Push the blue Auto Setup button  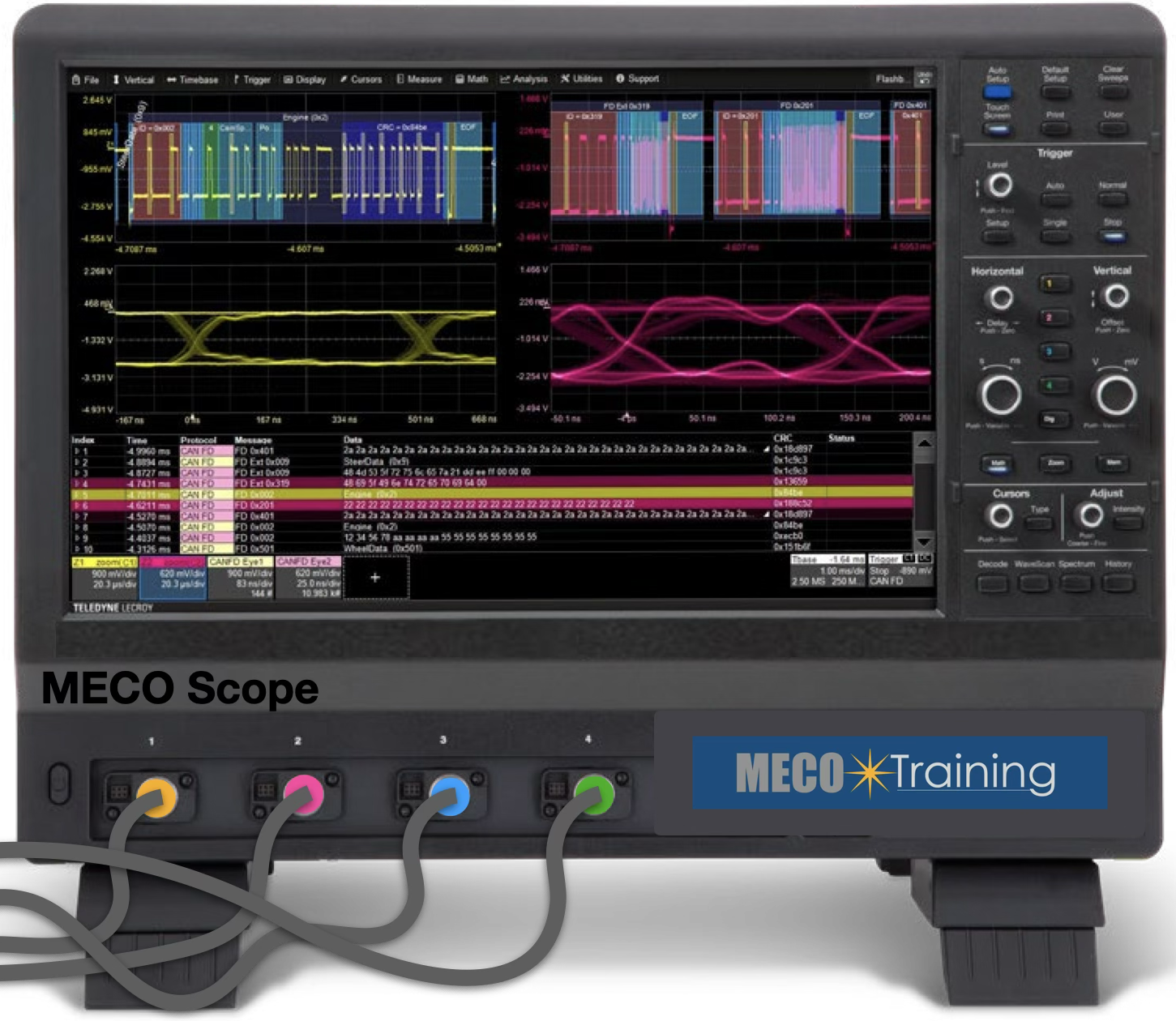[x=998, y=91]
